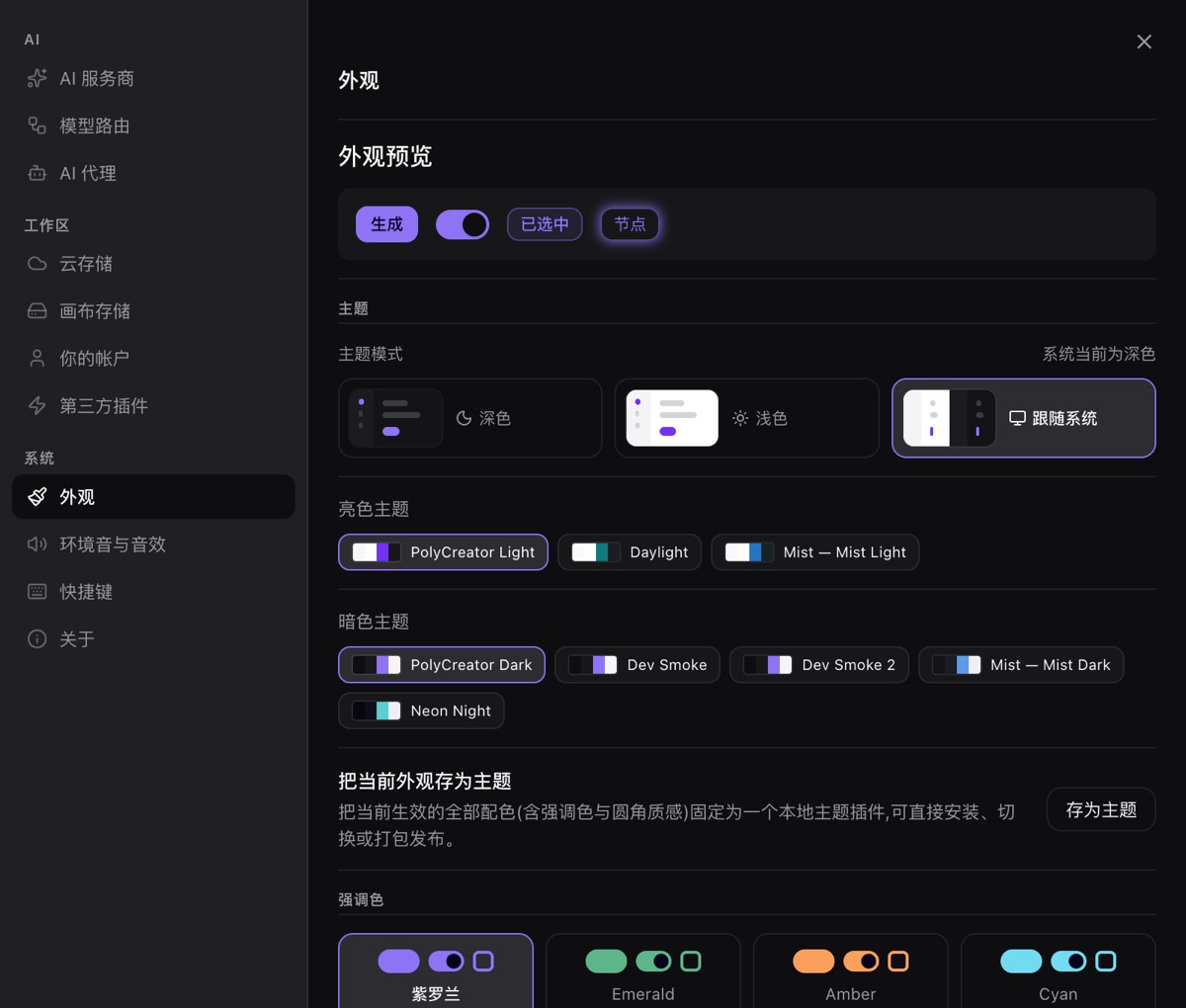
Task: Open AI 服务商 settings page
Action: coord(153,78)
